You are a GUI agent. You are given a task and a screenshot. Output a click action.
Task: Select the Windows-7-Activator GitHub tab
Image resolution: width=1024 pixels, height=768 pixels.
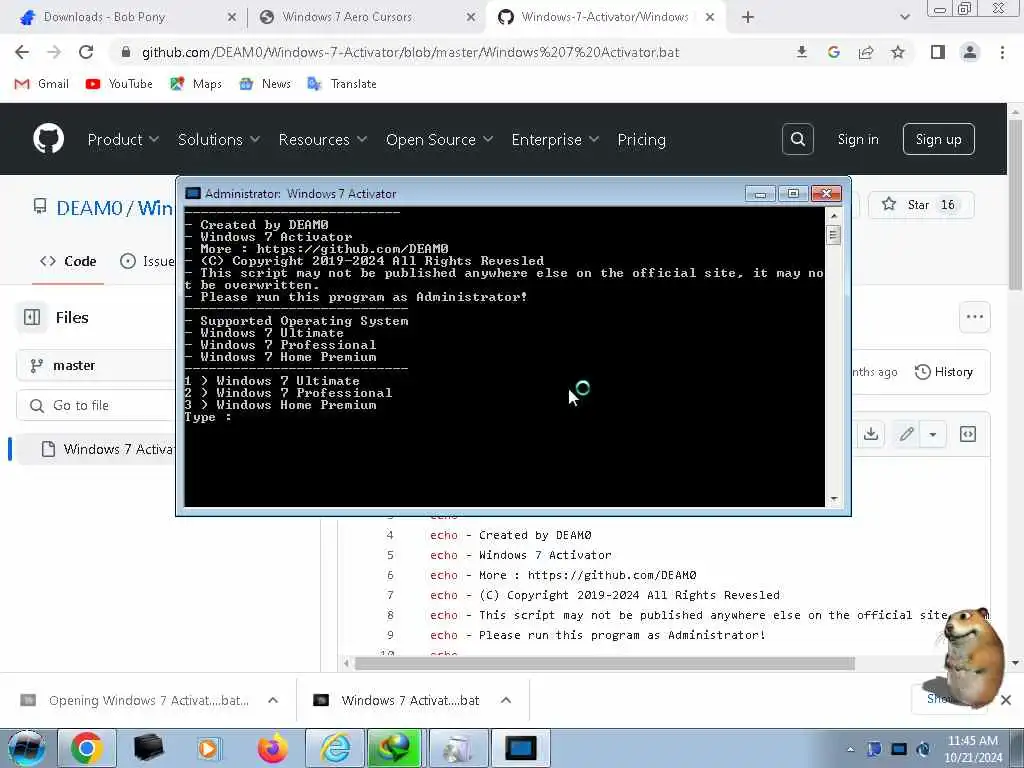tap(605, 17)
